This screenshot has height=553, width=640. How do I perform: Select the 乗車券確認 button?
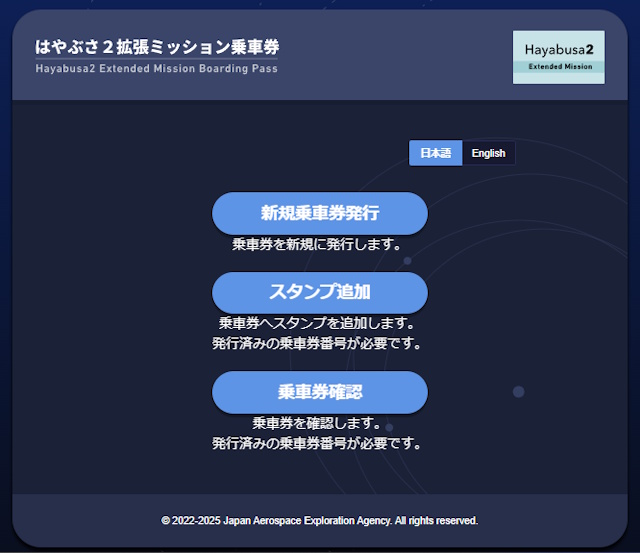(x=320, y=392)
